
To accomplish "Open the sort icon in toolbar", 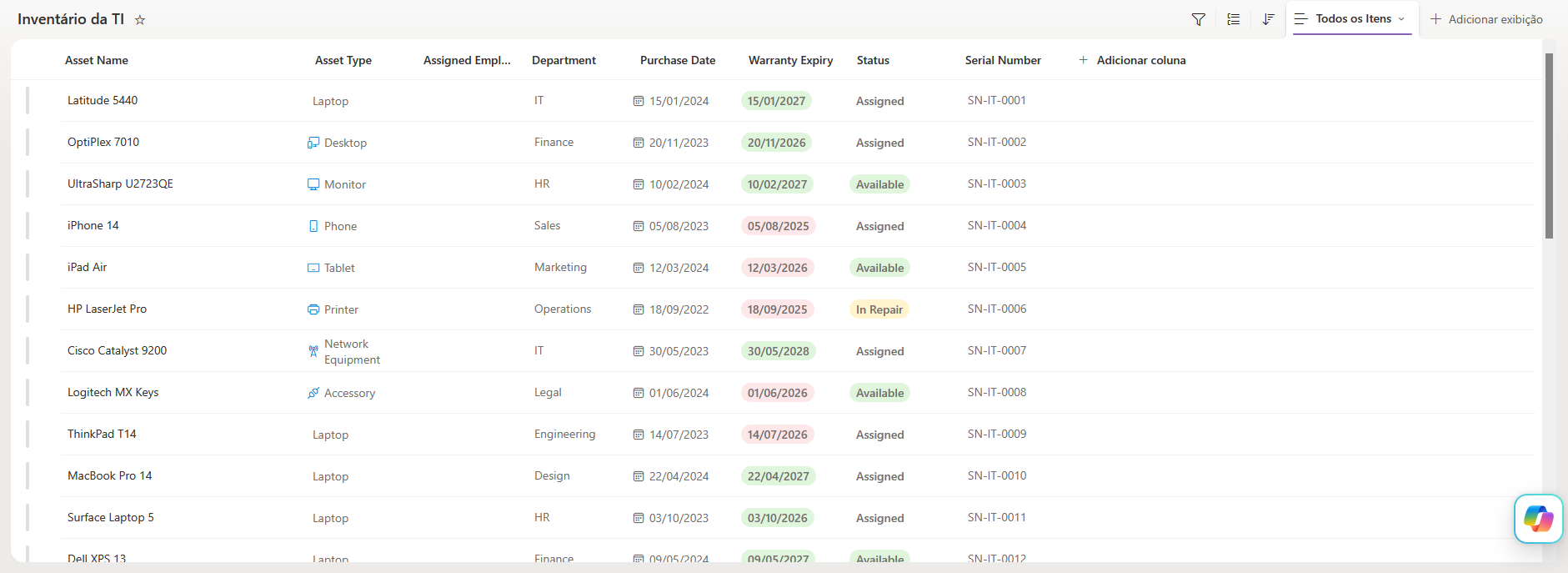I will click(x=1268, y=19).
